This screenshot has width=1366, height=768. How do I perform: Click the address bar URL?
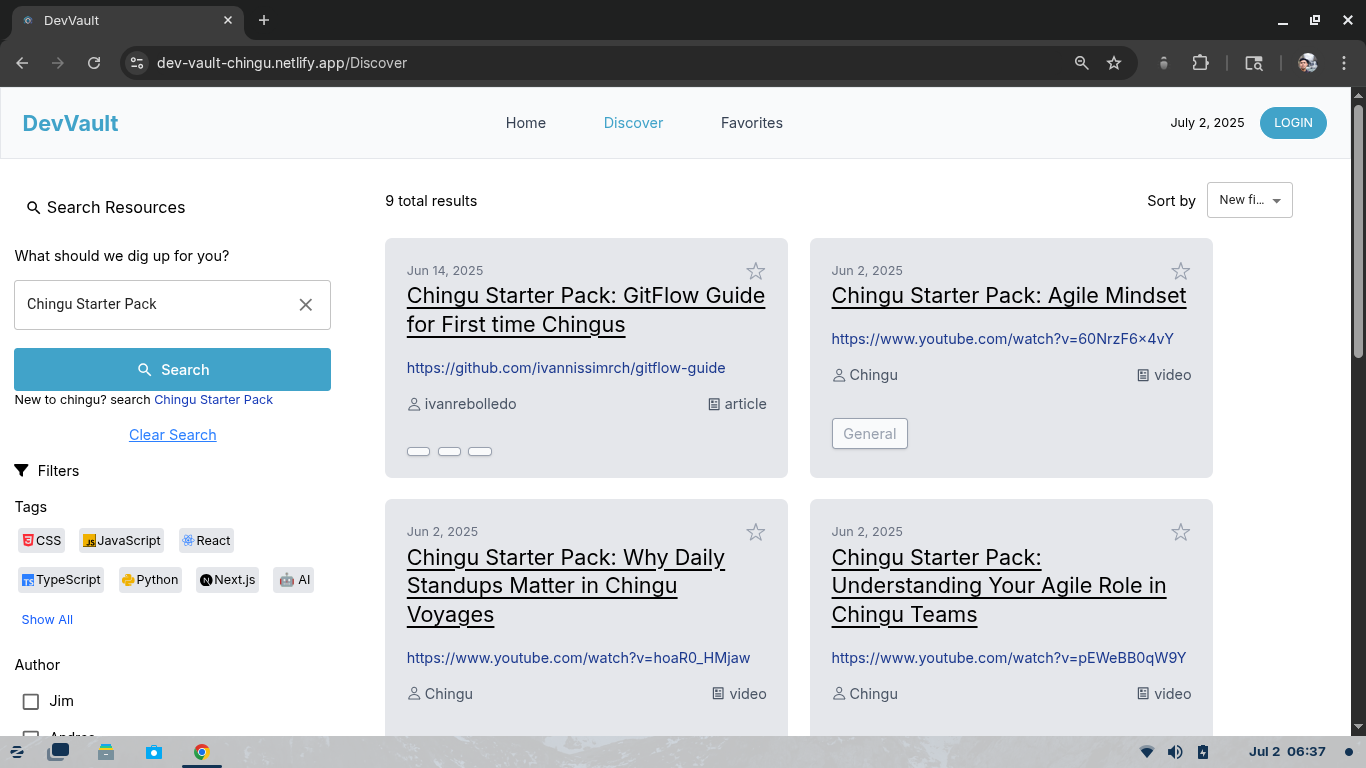pyautogui.click(x=282, y=63)
